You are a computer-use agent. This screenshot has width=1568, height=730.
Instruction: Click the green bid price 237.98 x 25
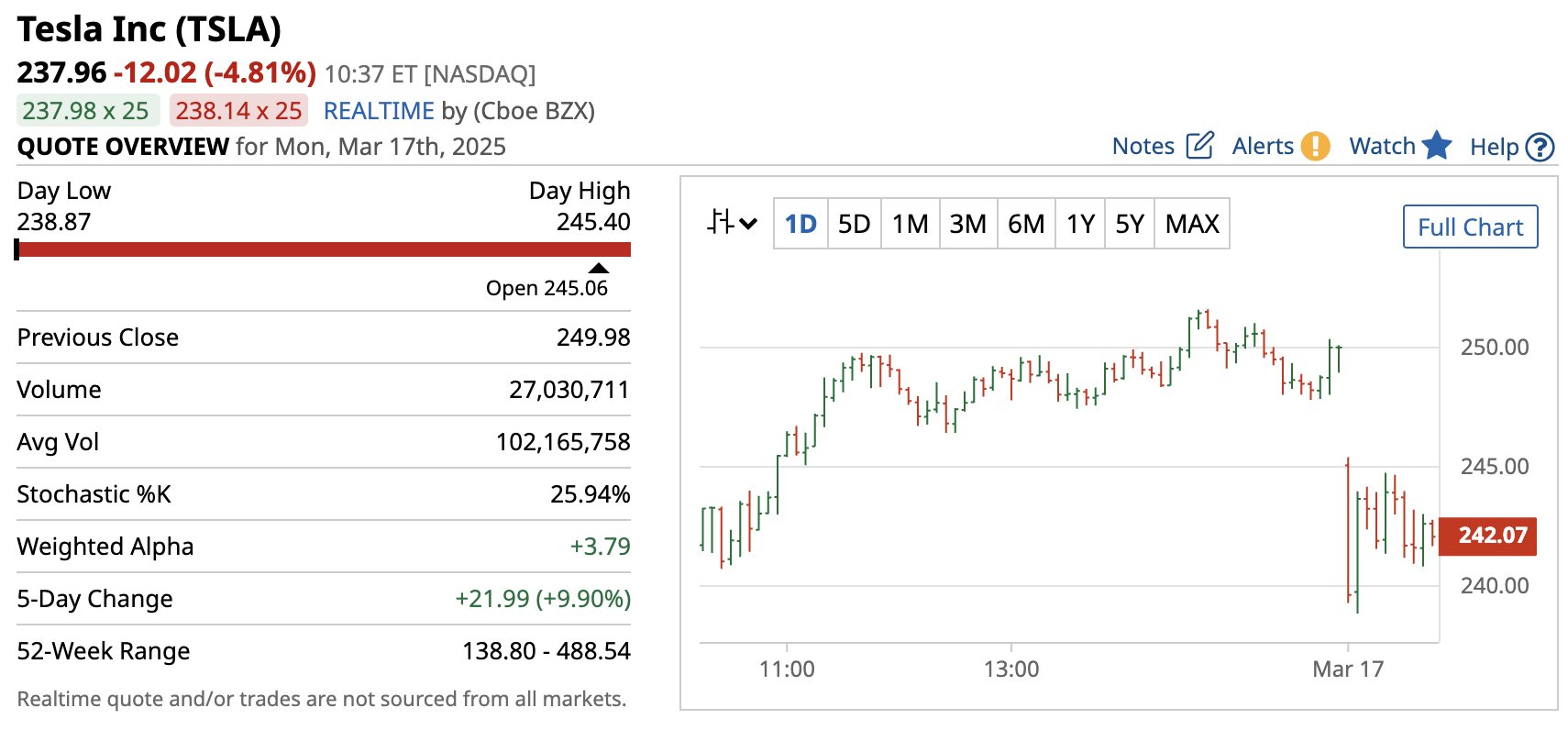pyautogui.click(x=86, y=111)
